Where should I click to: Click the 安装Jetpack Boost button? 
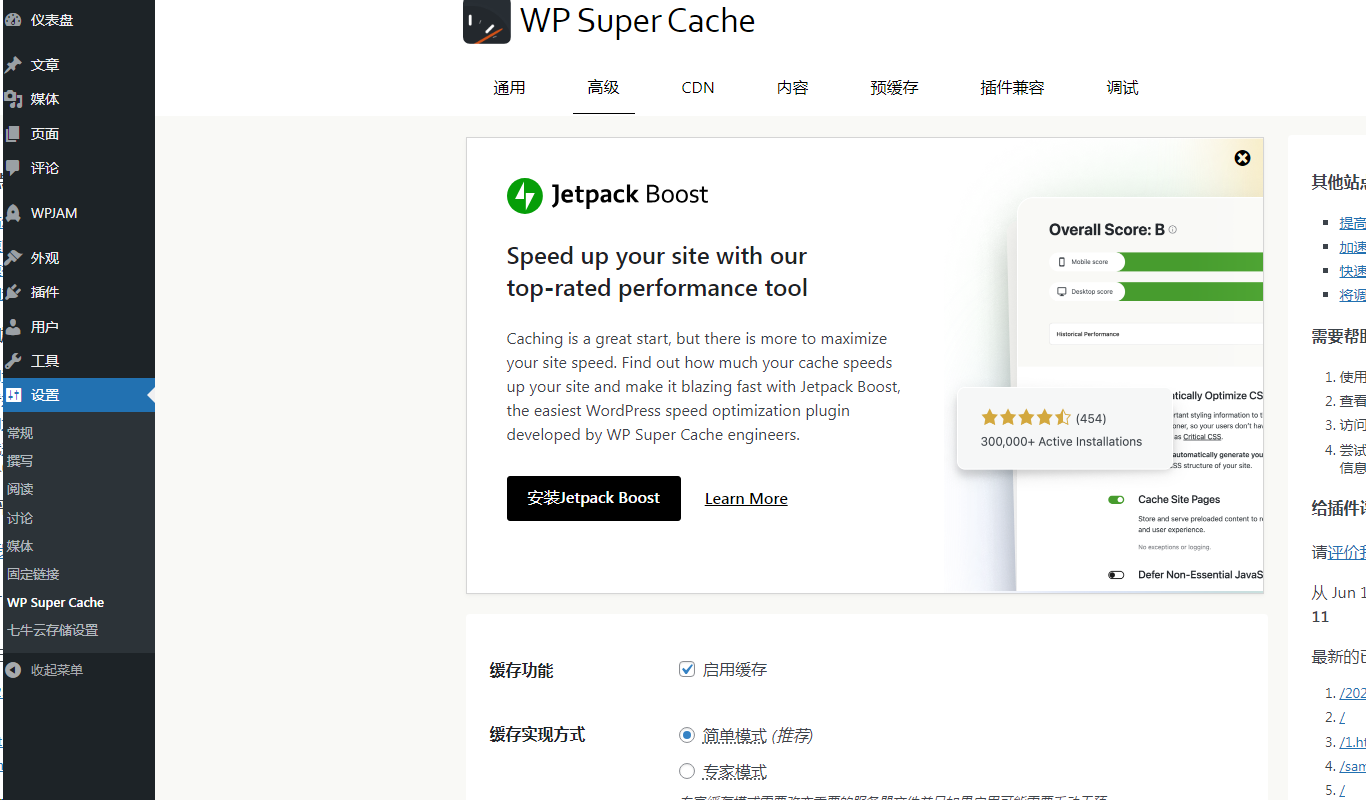click(594, 498)
